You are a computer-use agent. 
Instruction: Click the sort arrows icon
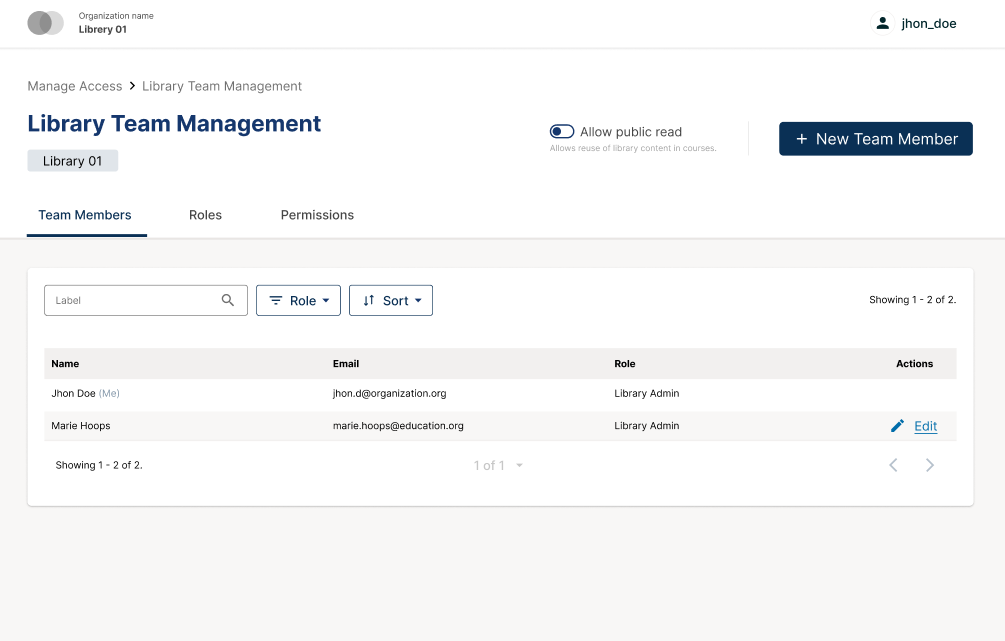tap(369, 301)
